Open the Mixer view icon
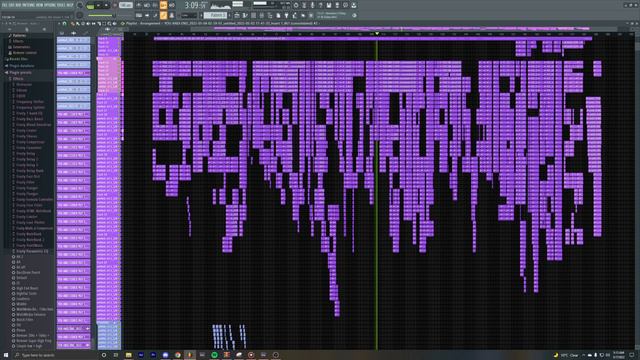 [262, 15]
